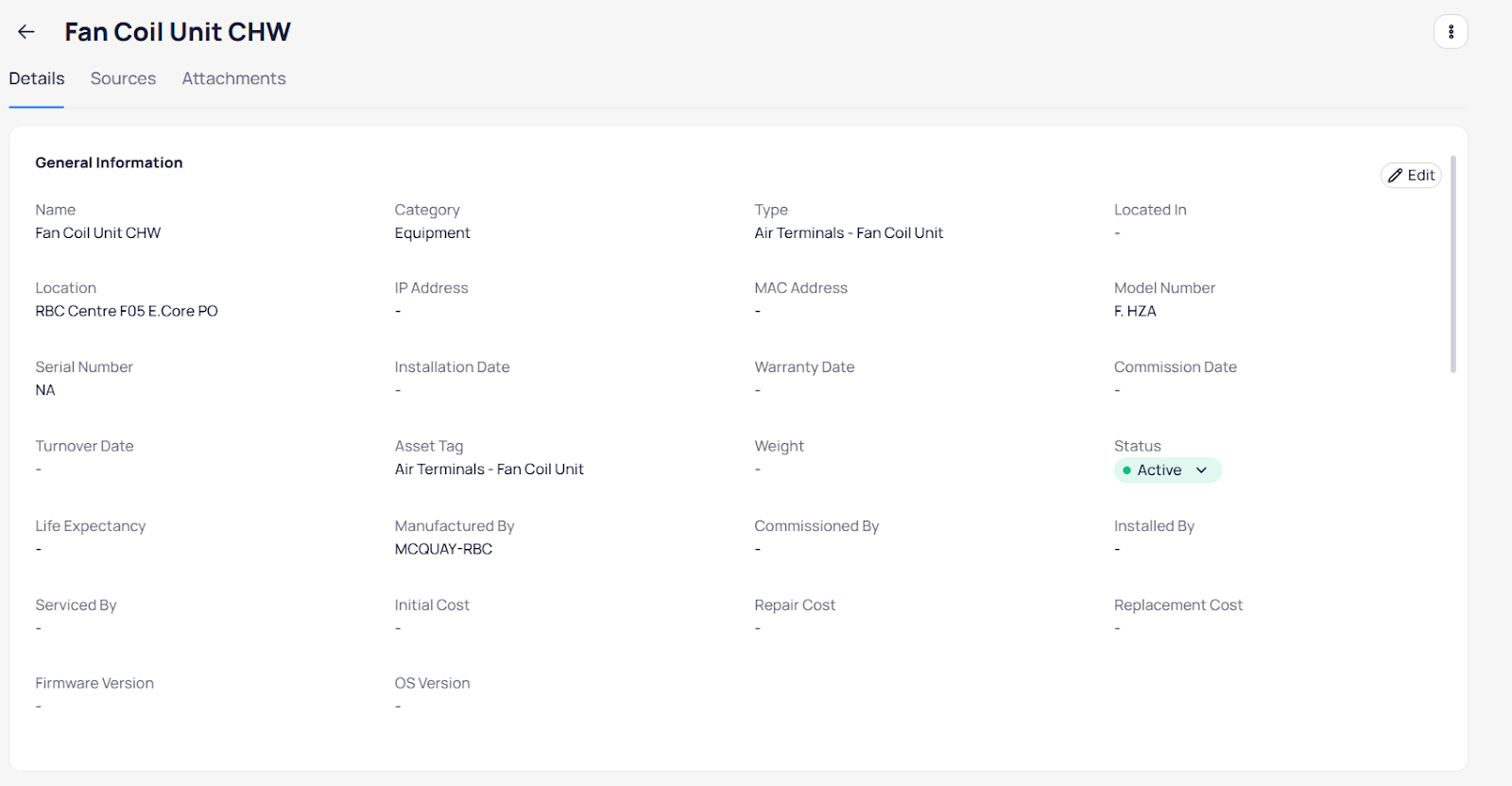Click the vertical scrollbar in the details panel

coord(1452,265)
